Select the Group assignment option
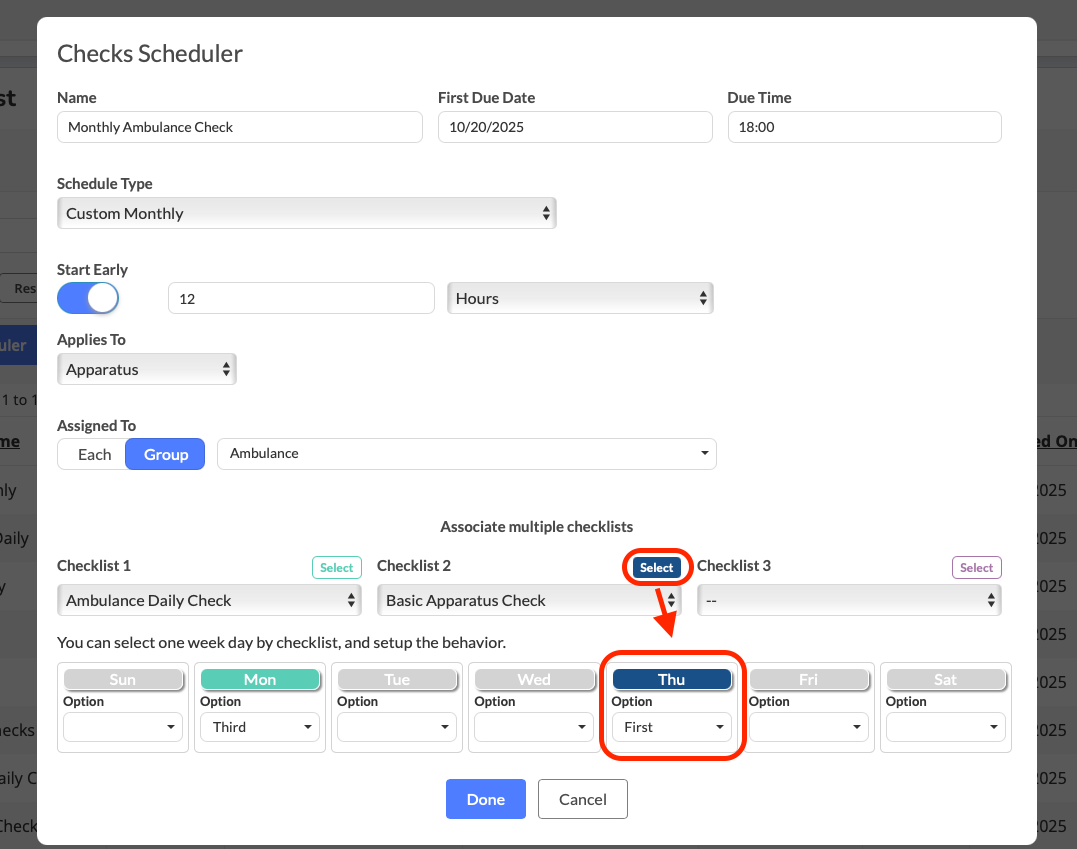The image size is (1077, 849). click(x=165, y=454)
